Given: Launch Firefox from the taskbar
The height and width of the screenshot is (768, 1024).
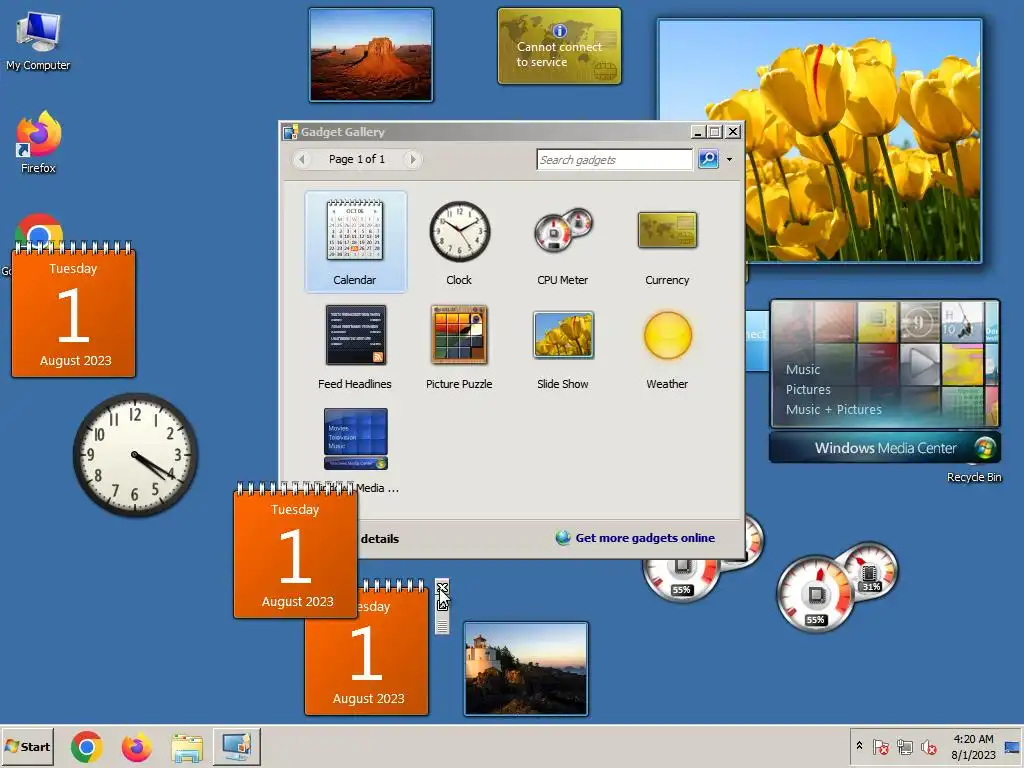Looking at the screenshot, I should click(x=136, y=747).
